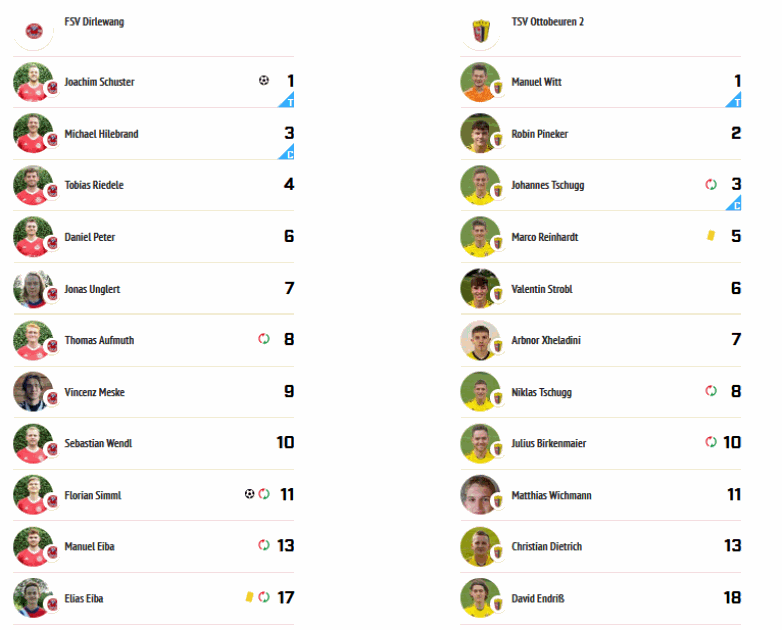
Task: Click the goal ball icon for Florian Simml
Action: 249,494
